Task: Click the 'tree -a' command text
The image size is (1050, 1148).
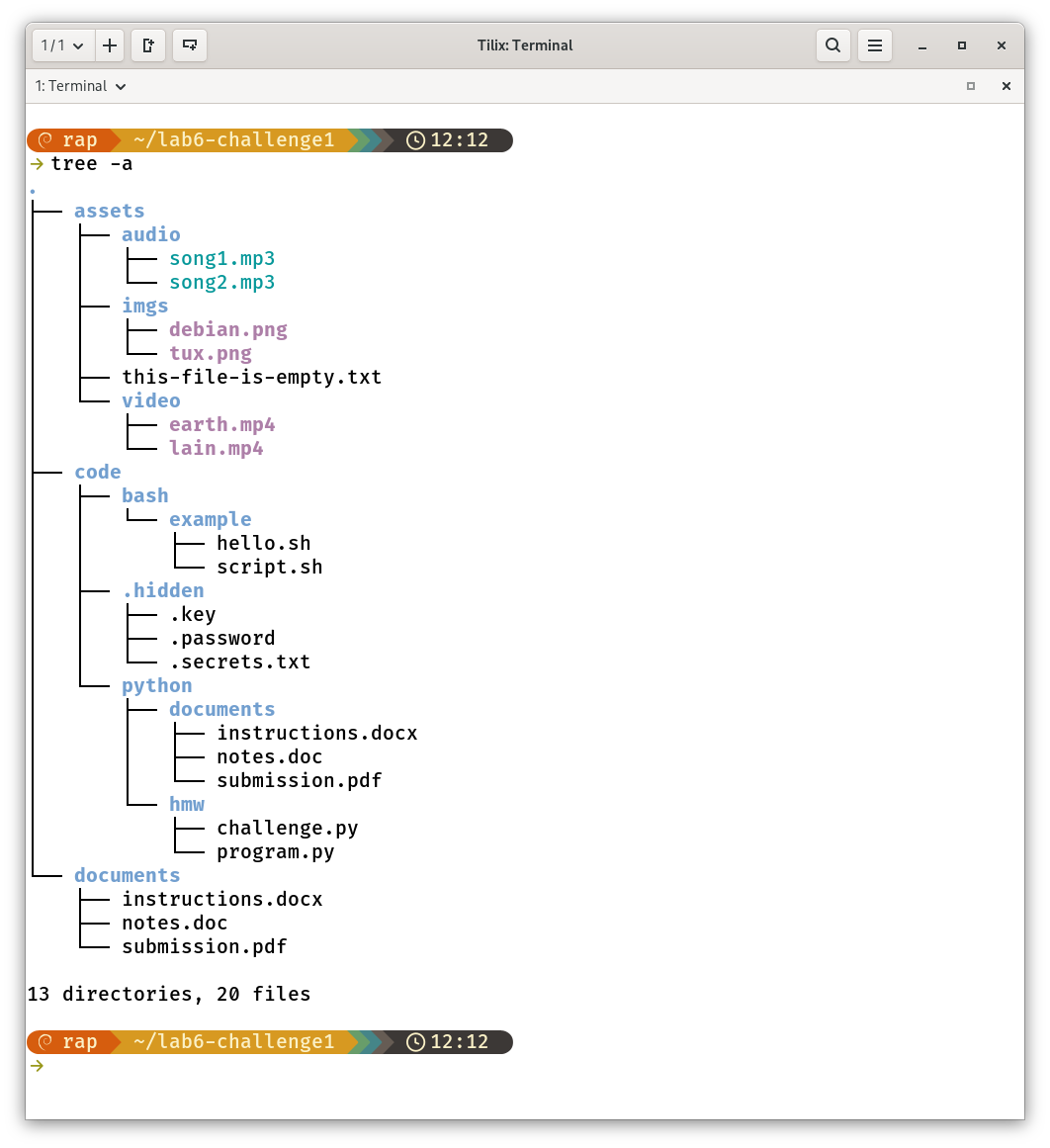Action: pos(91,163)
